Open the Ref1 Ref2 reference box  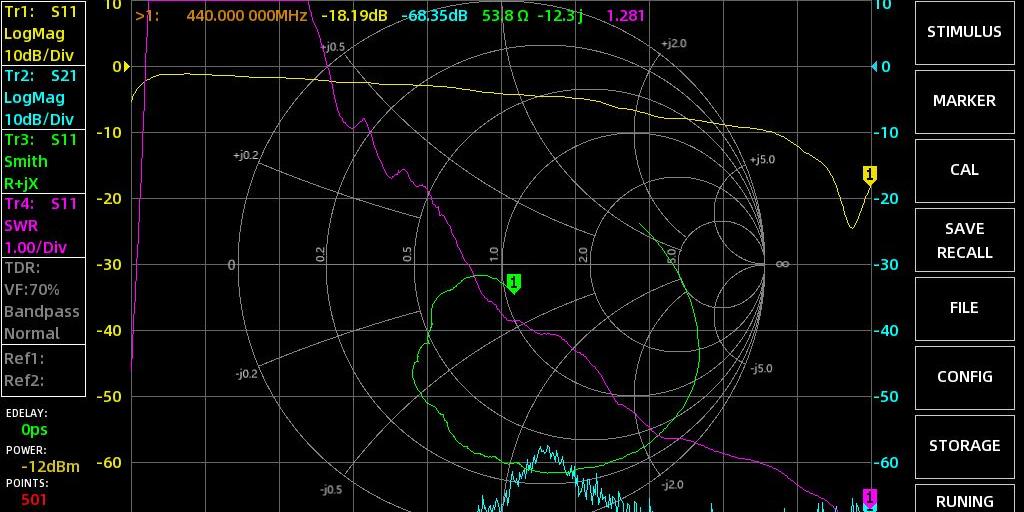[x=43, y=370]
